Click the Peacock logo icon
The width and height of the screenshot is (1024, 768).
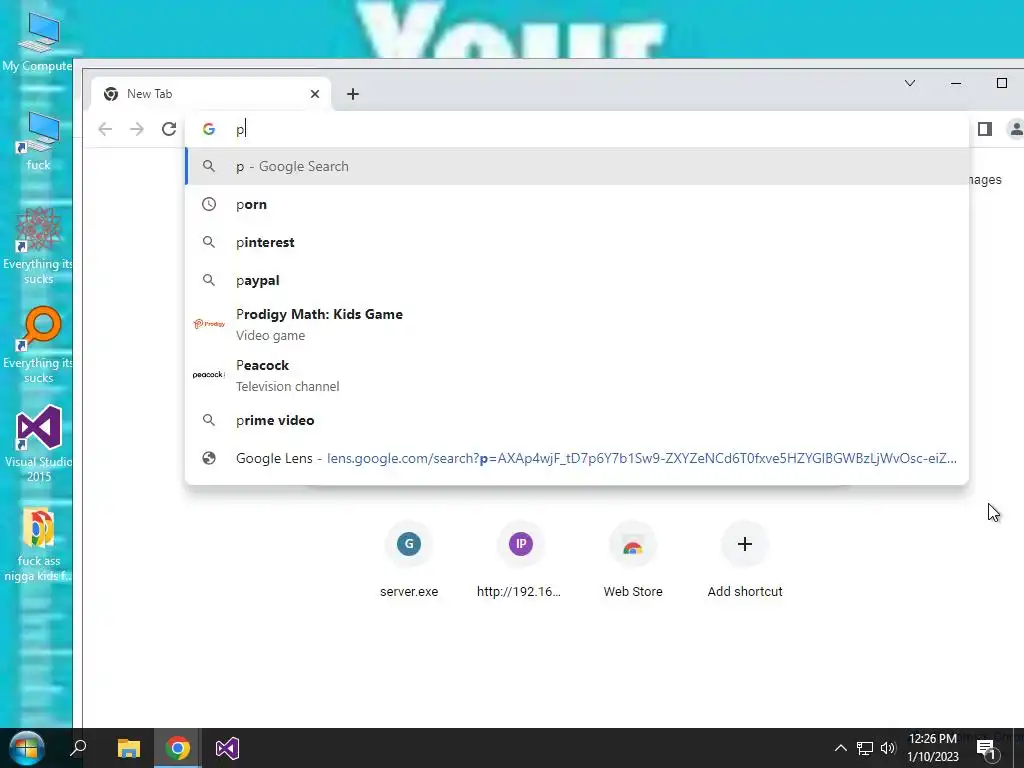pos(209,375)
